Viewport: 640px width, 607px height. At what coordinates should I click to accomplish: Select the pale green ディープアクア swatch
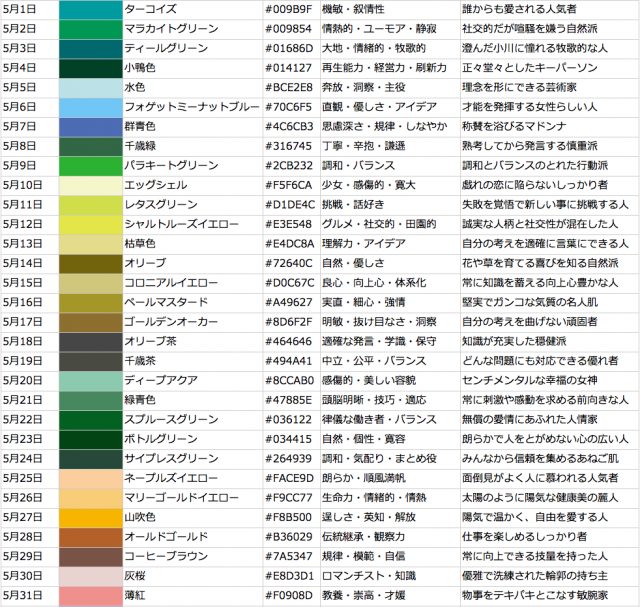90,381
